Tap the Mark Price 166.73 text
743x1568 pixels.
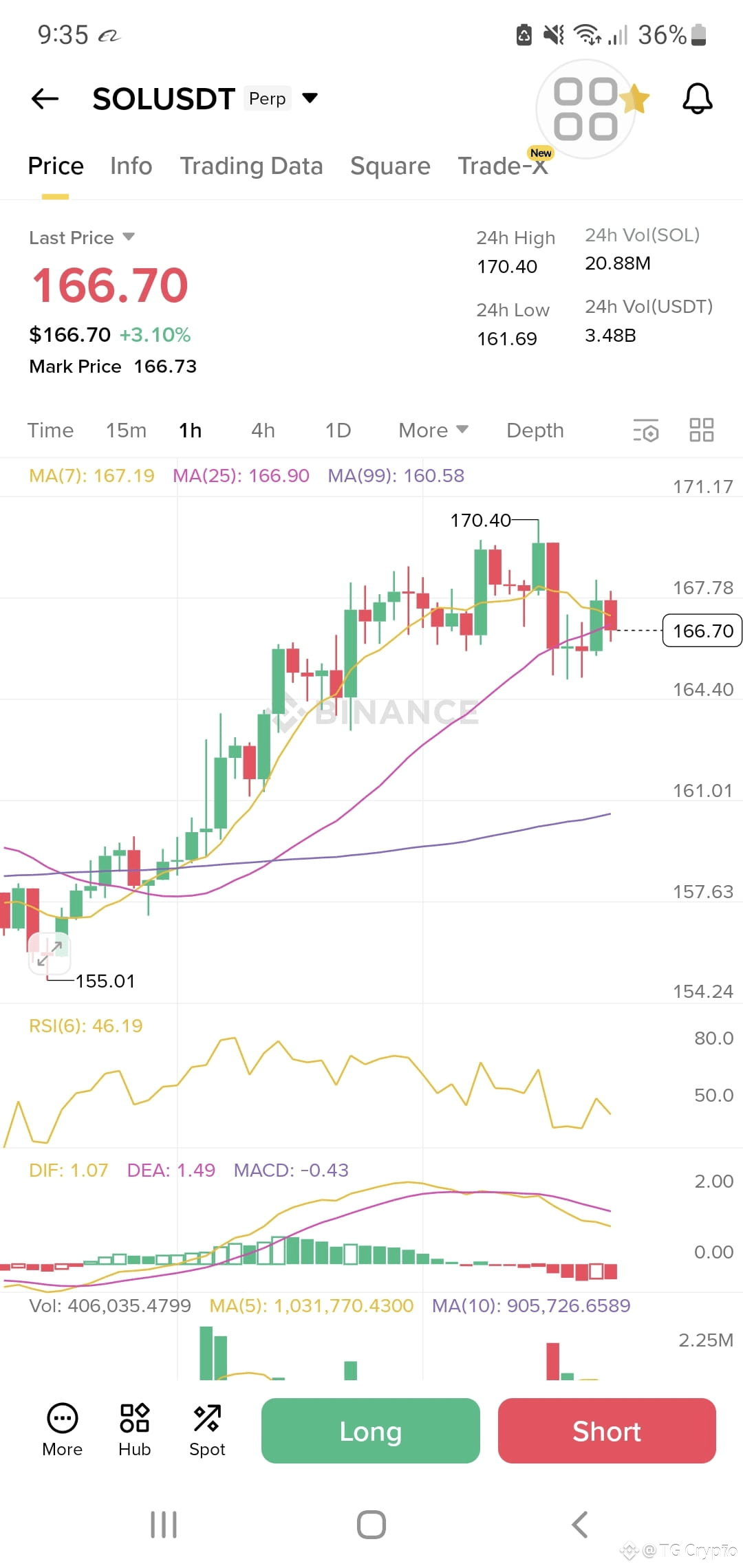(x=113, y=367)
